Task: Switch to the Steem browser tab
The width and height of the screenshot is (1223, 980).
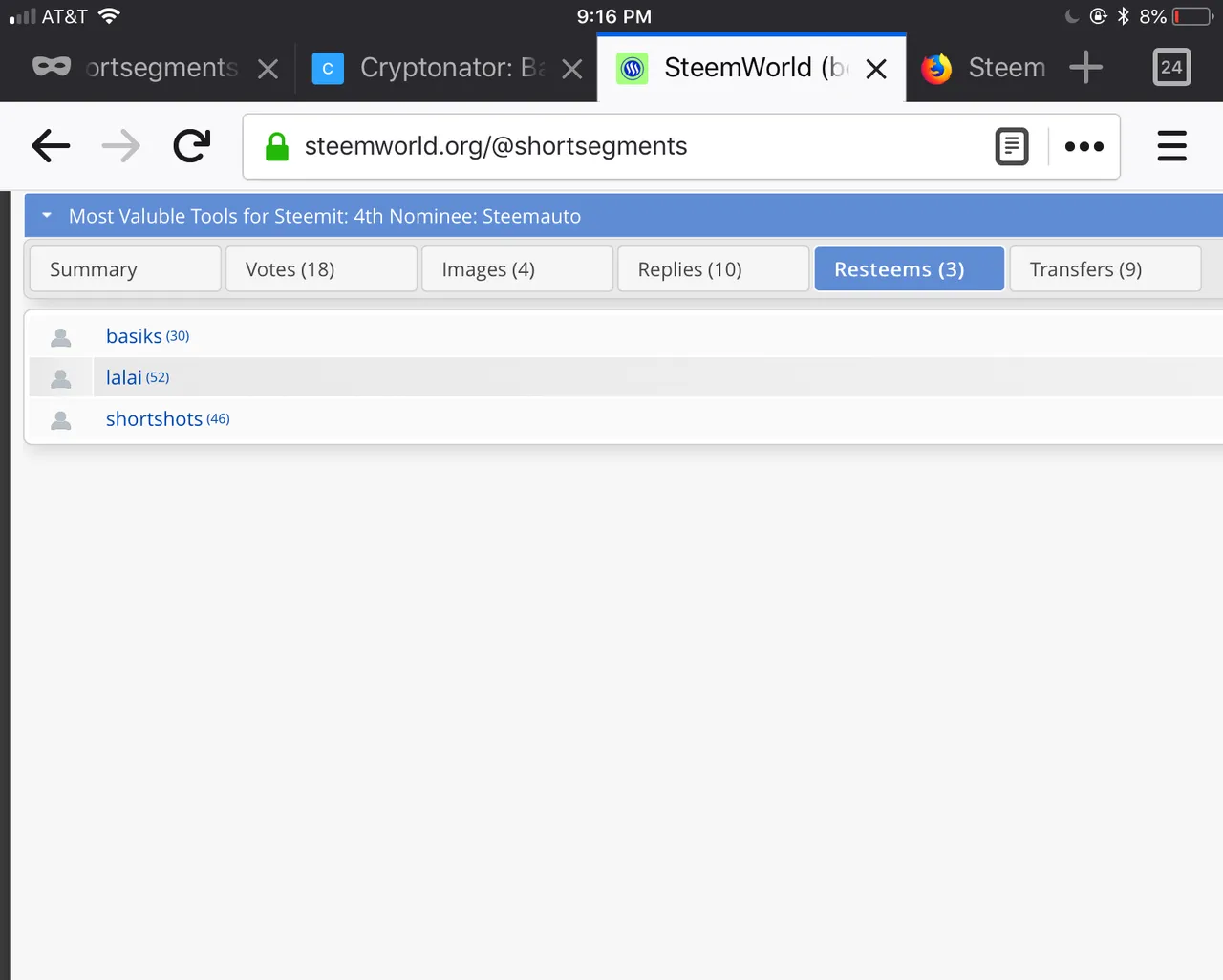Action: (x=1007, y=68)
